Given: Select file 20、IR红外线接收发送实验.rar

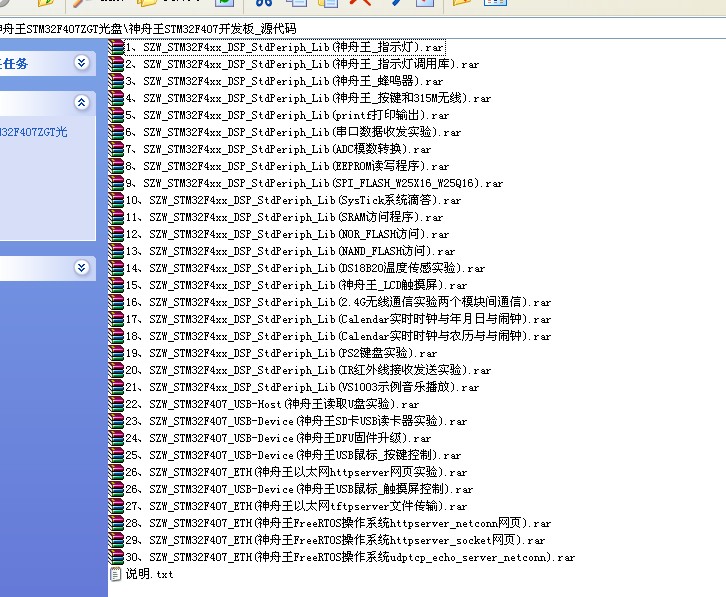Looking at the screenshot, I should click(x=308, y=370).
